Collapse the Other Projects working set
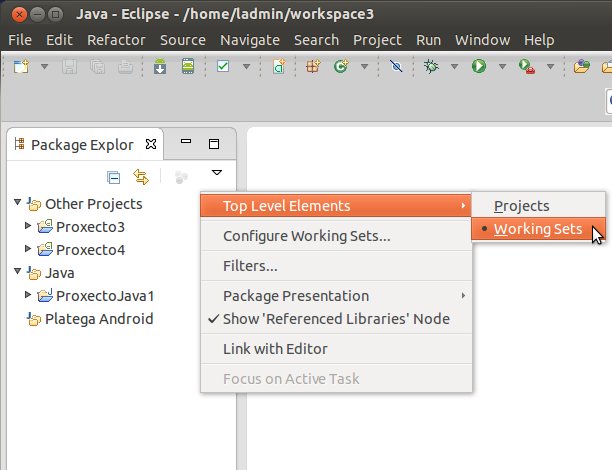Image resolution: width=612 pixels, height=470 pixels. [17, 202]
